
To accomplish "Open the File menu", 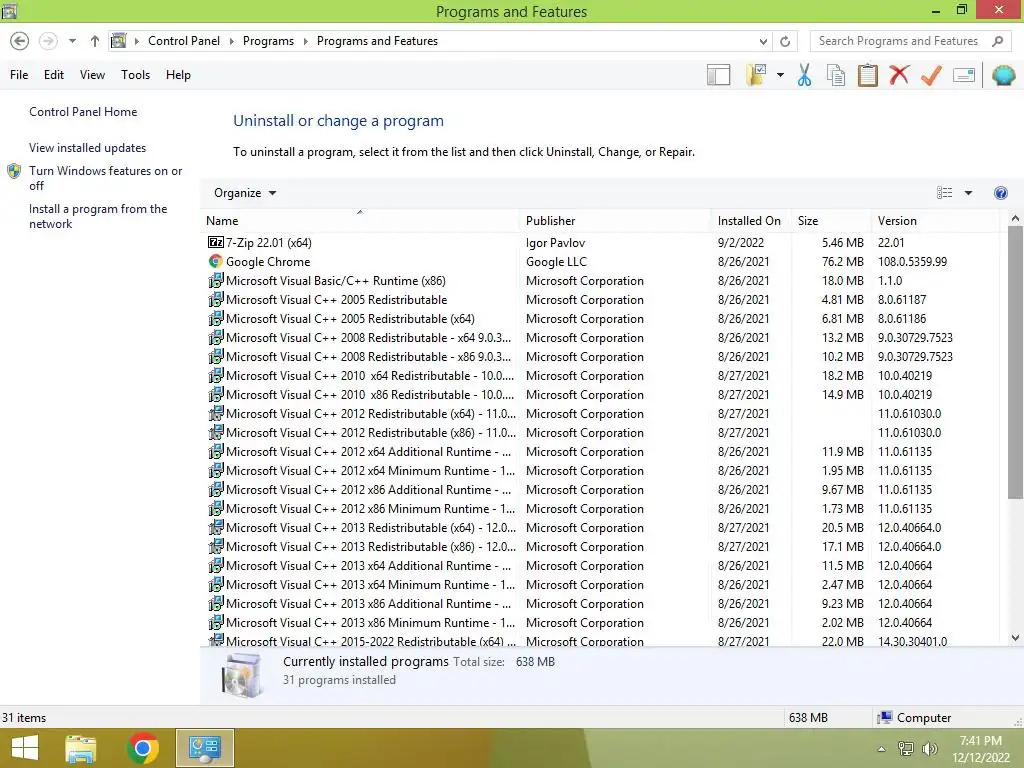I will coord(19,75).
